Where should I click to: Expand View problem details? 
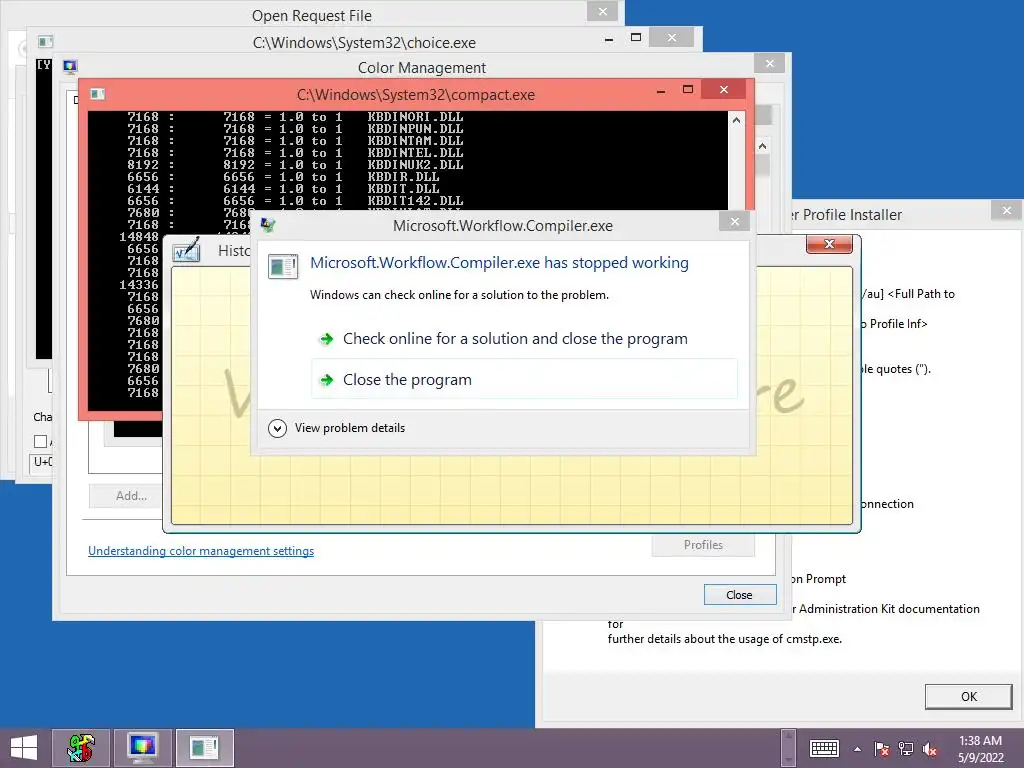pos(337,428)
